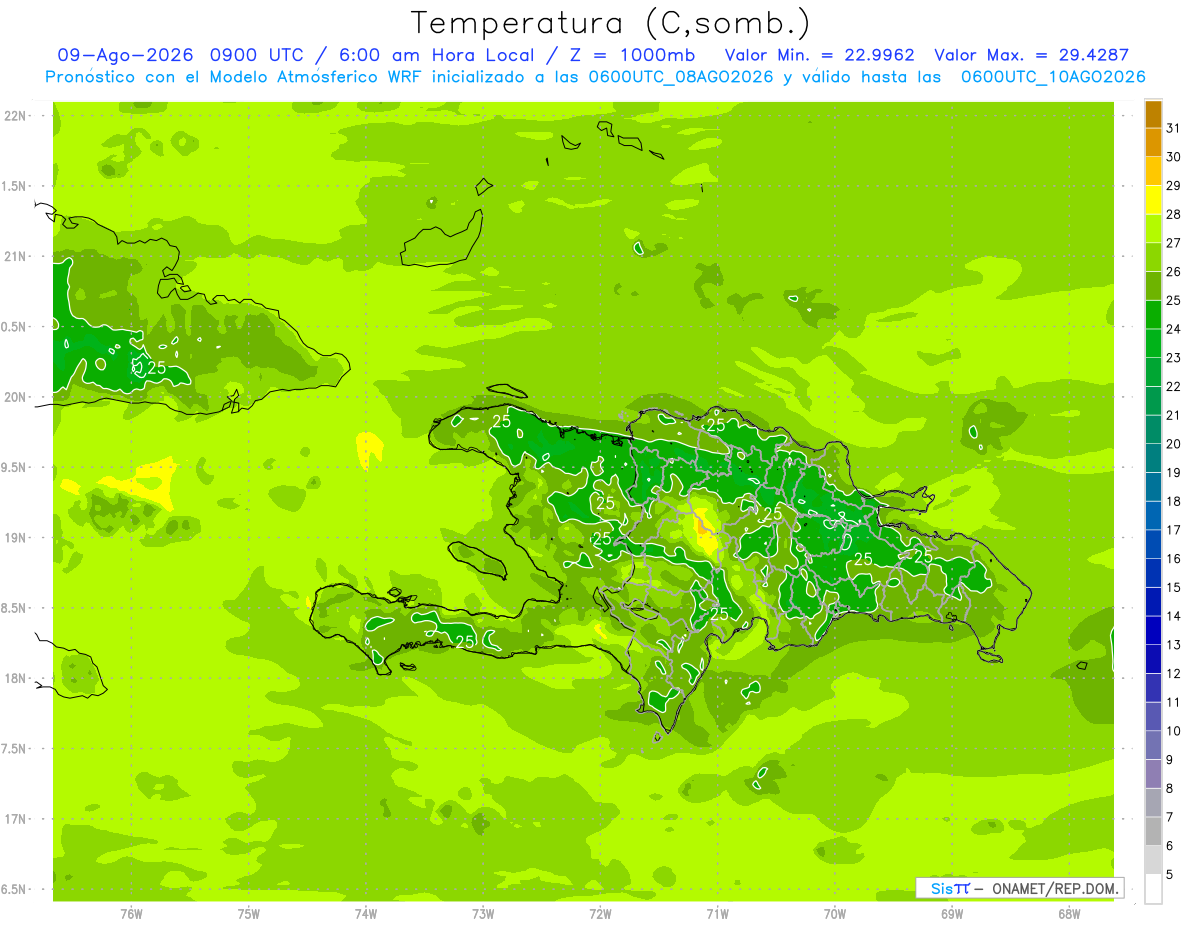Click the "25" contour label over eastern Cuba

(156, 367)
